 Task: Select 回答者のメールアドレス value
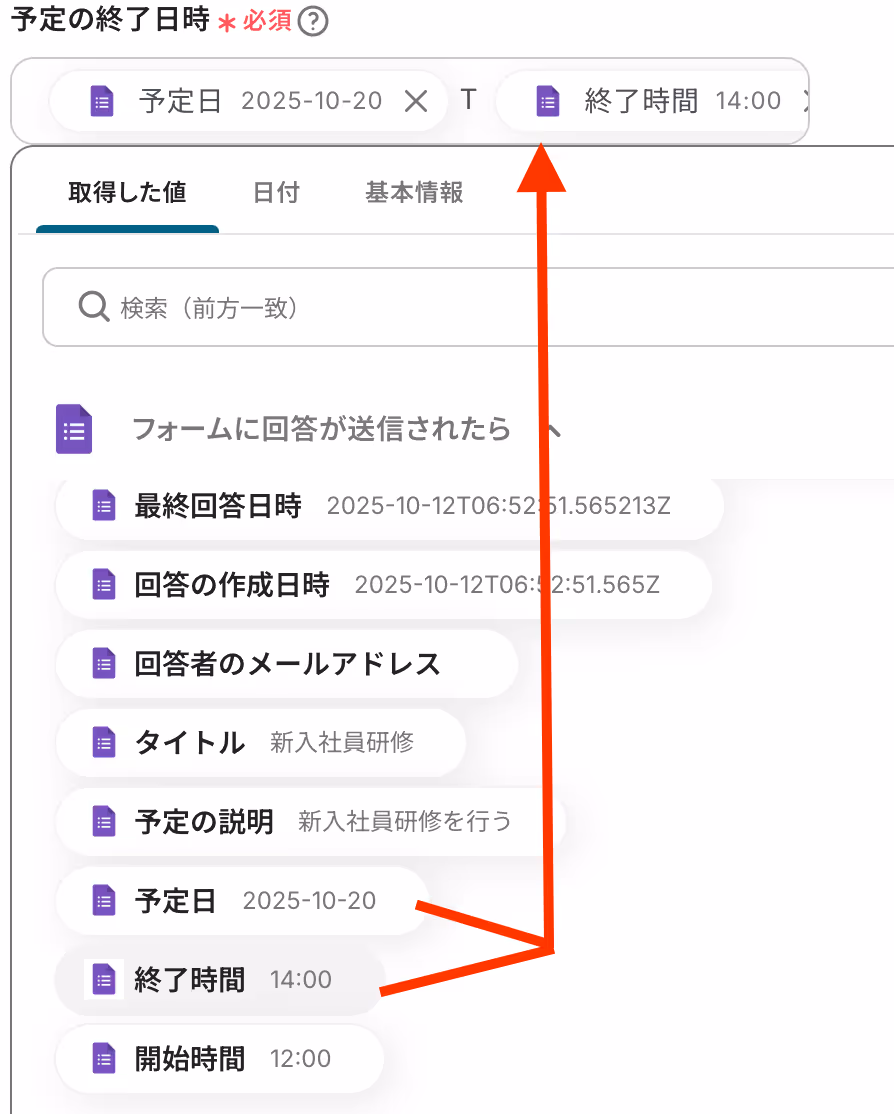pyautogui.click(x=287, y=664)
